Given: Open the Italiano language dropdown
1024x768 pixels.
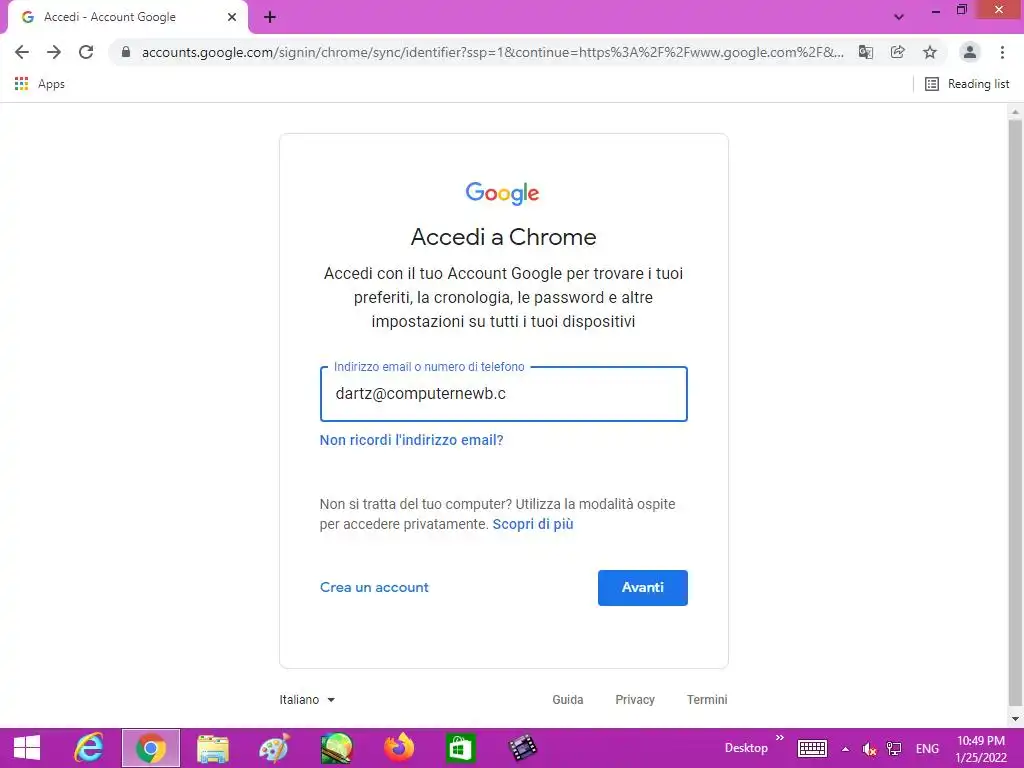Looking at the screenshot, I should pyautogui.click(x=307, y=699).
